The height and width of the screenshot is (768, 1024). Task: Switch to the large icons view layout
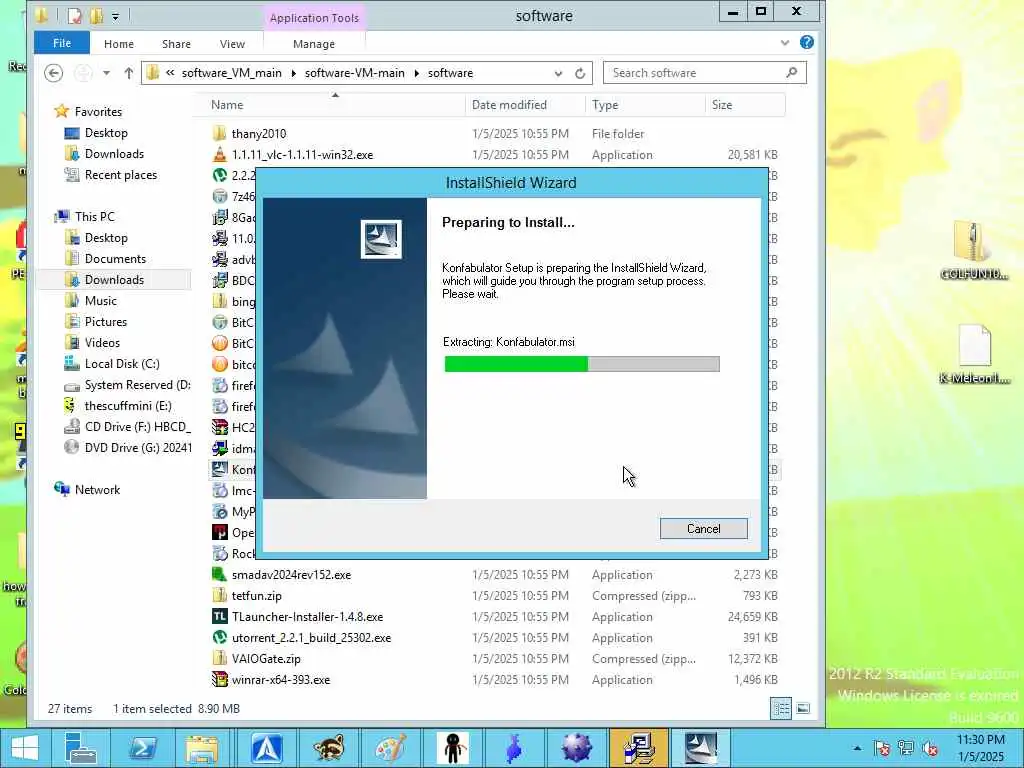(x=803, y=708)
